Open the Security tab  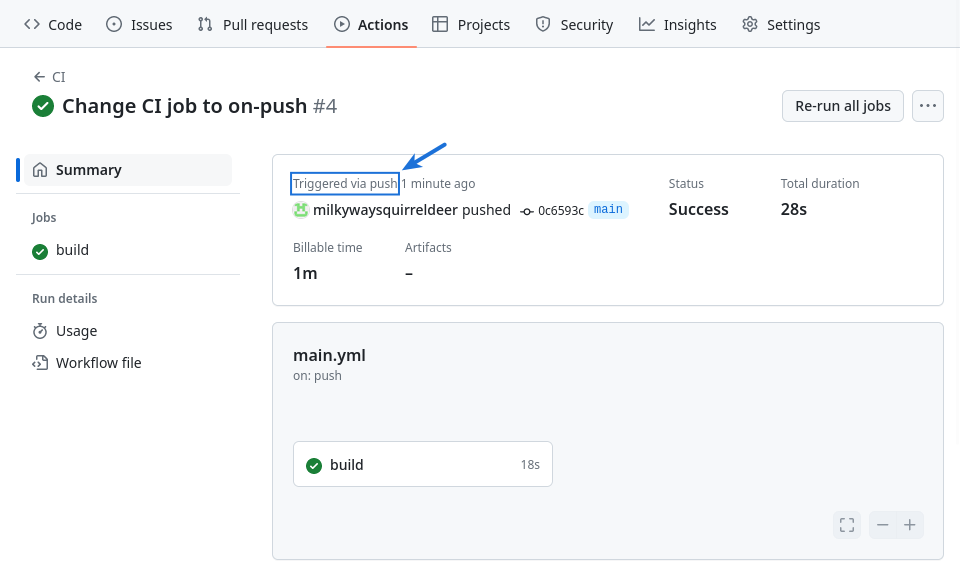574,24
